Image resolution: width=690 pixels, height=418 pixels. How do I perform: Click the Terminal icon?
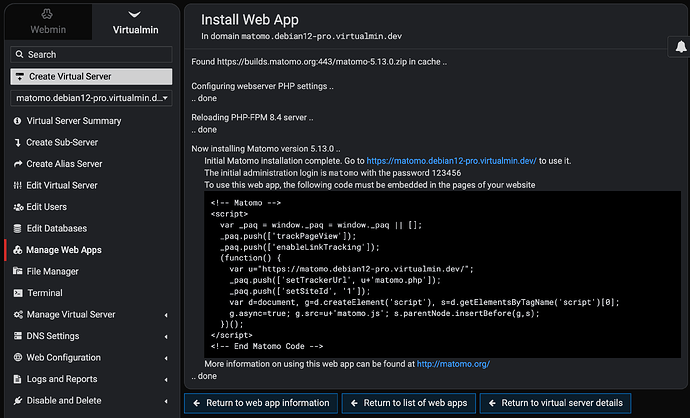(x=18, y=293)
